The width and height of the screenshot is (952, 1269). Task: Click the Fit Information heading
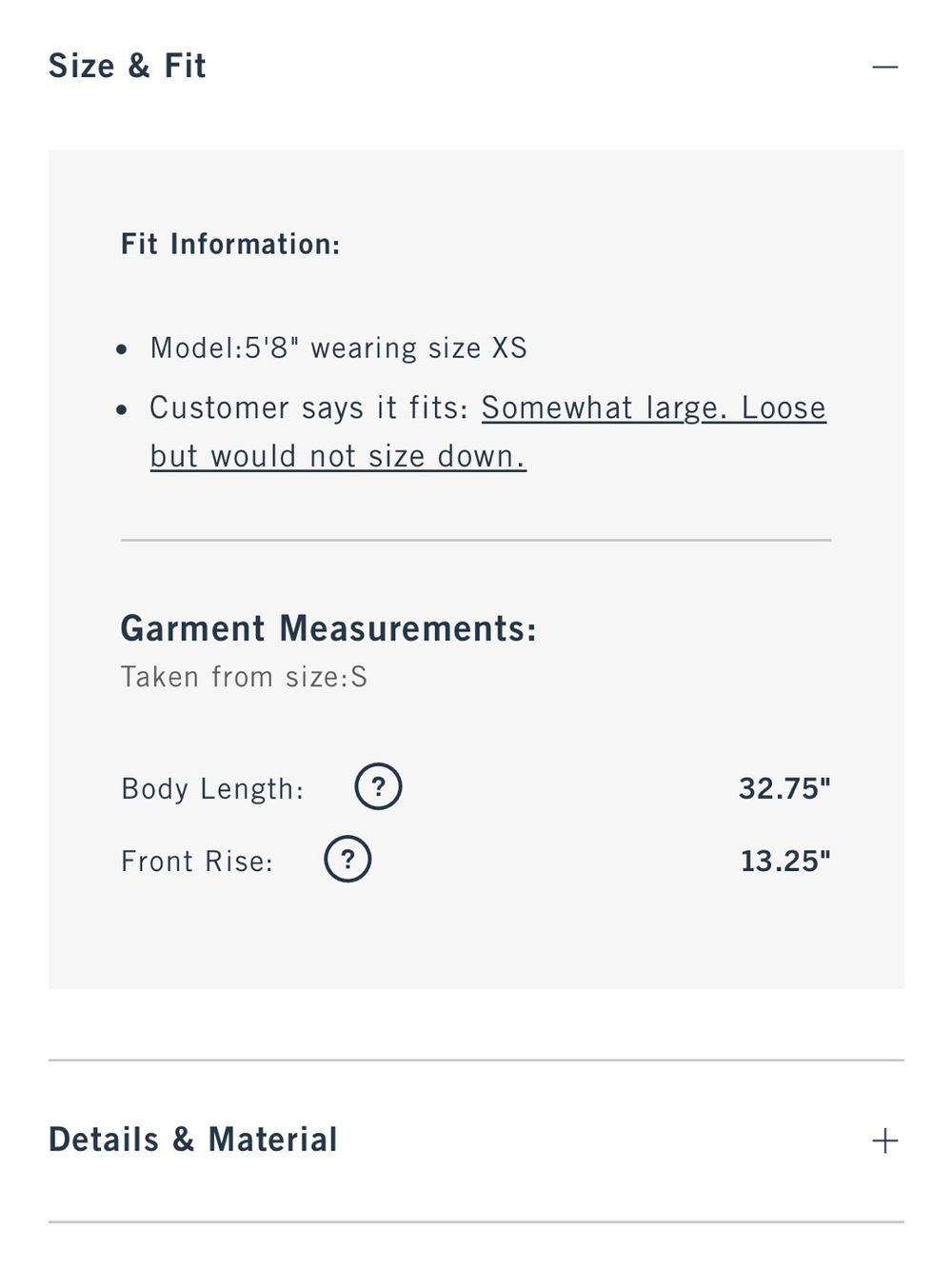(x=230, y=244)
